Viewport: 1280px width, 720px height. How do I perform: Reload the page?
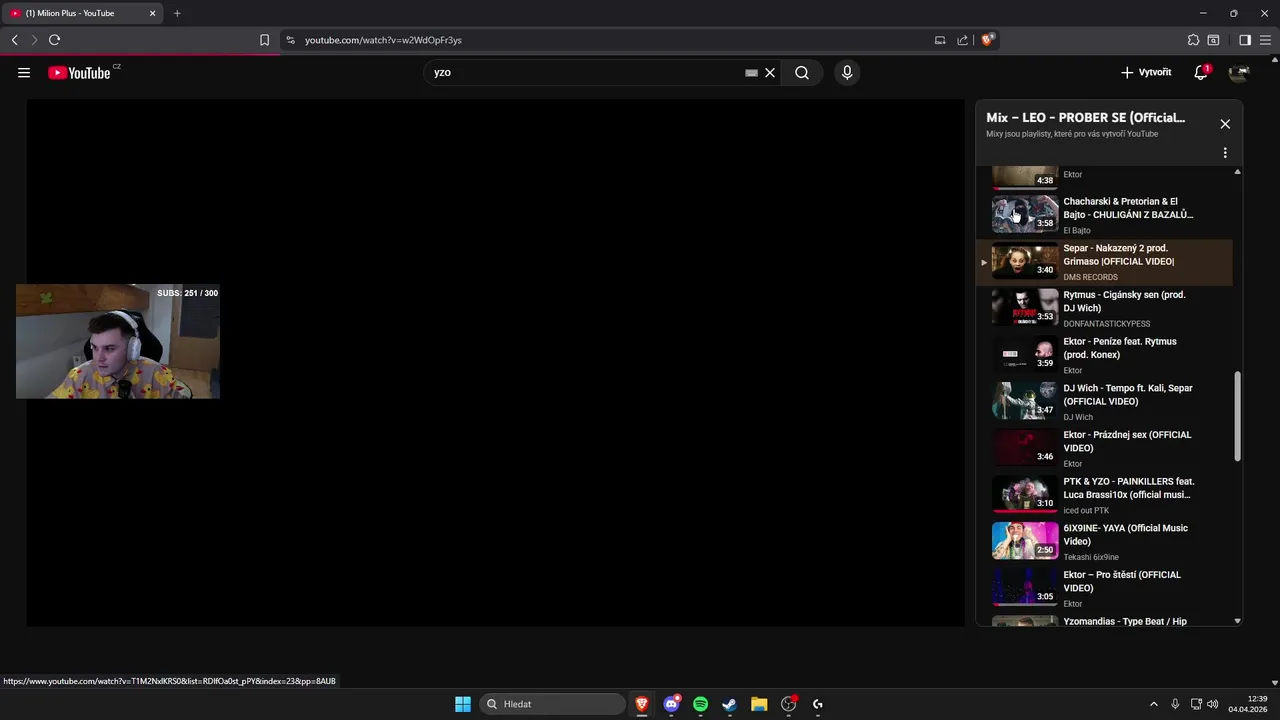tap(54, 40)
